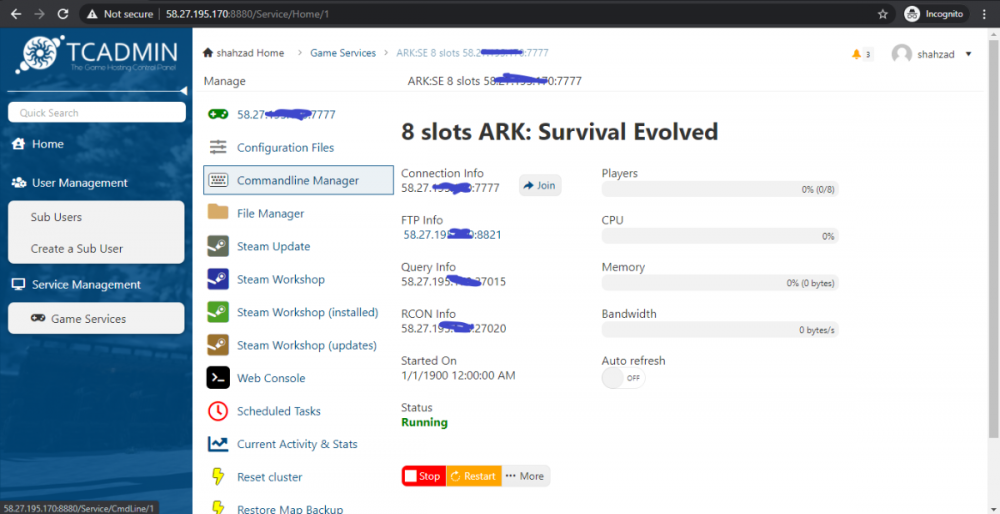Click the Players usage progress bar
Screen dimensions: 1000x514
(719, 189)
